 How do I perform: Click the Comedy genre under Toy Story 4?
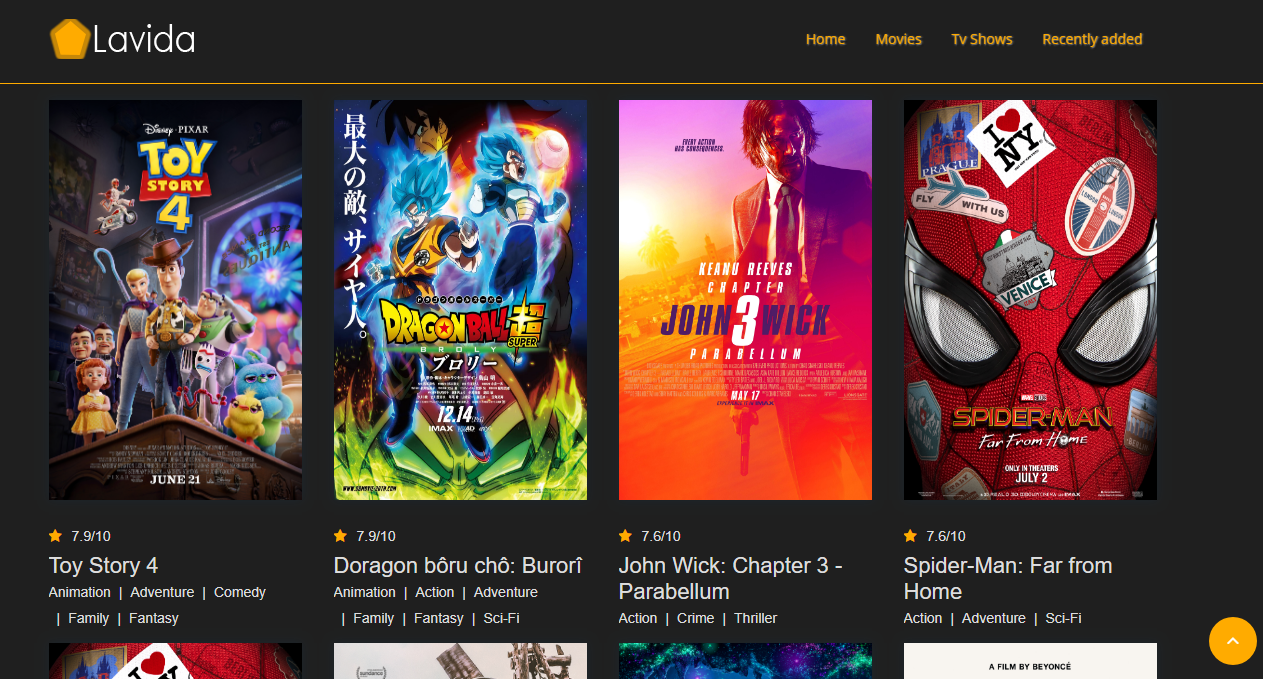tap(240, 592)
